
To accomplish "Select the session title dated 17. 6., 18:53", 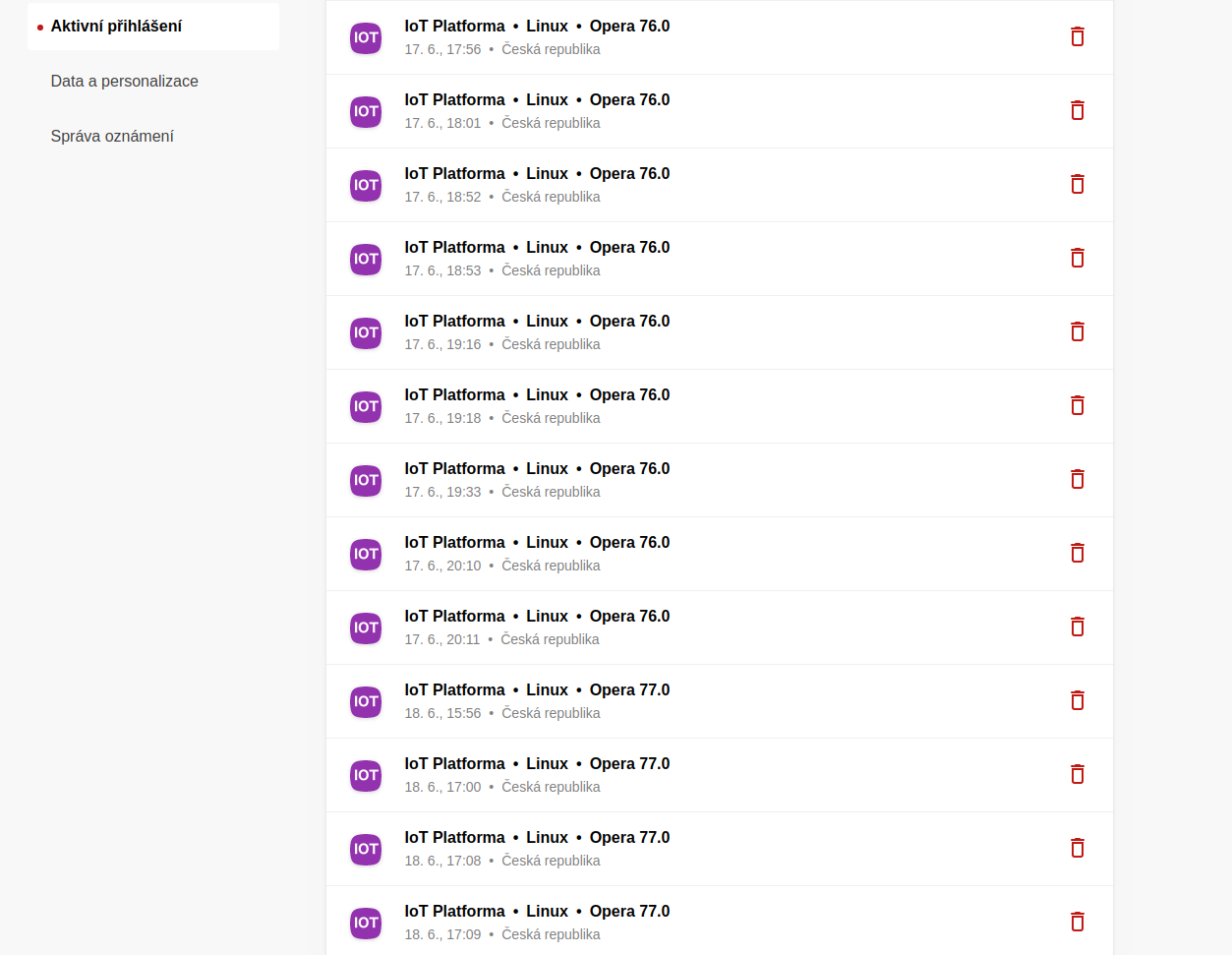I will click(x=537, y=247).
